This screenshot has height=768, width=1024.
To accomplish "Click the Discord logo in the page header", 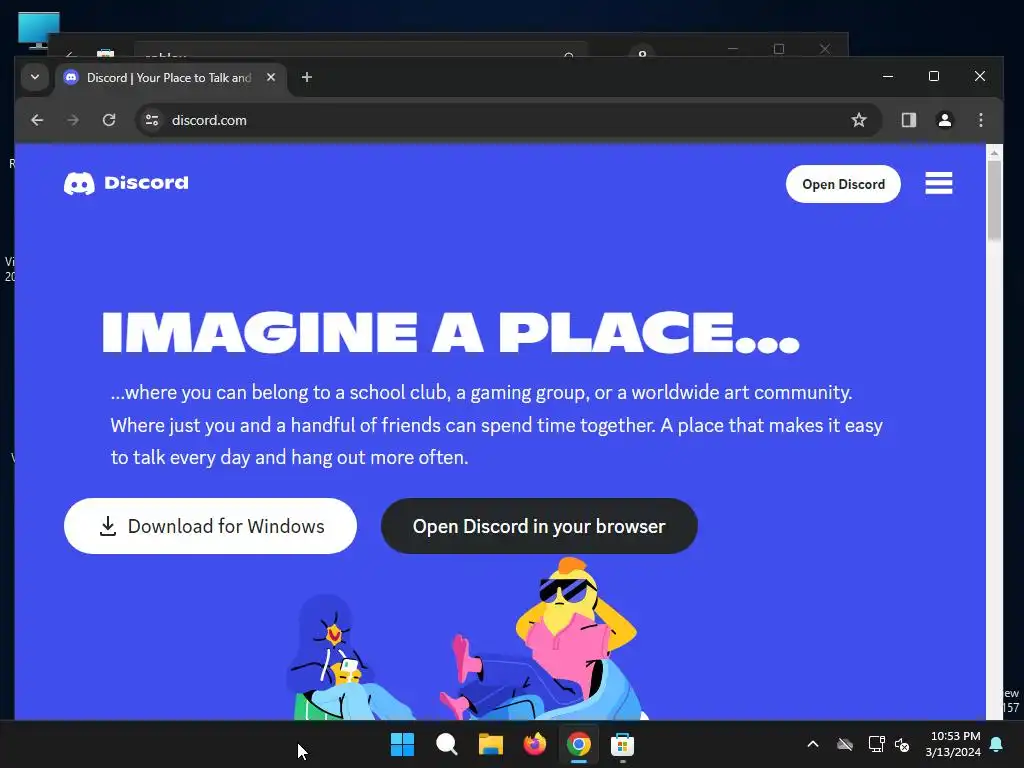I will (x=126, y=183).
